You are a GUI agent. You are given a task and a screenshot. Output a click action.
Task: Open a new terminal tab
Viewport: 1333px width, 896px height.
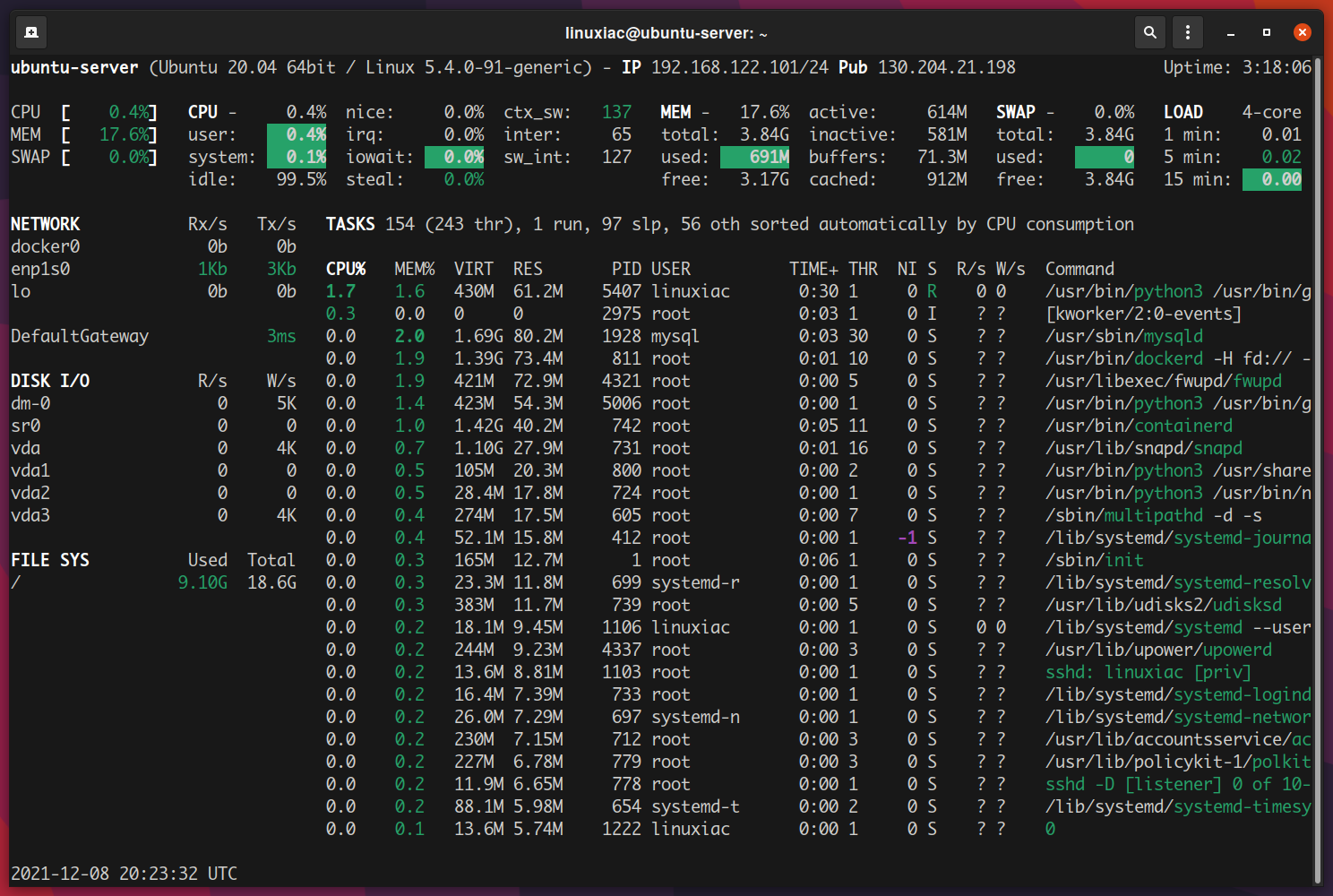pos(31,32)
